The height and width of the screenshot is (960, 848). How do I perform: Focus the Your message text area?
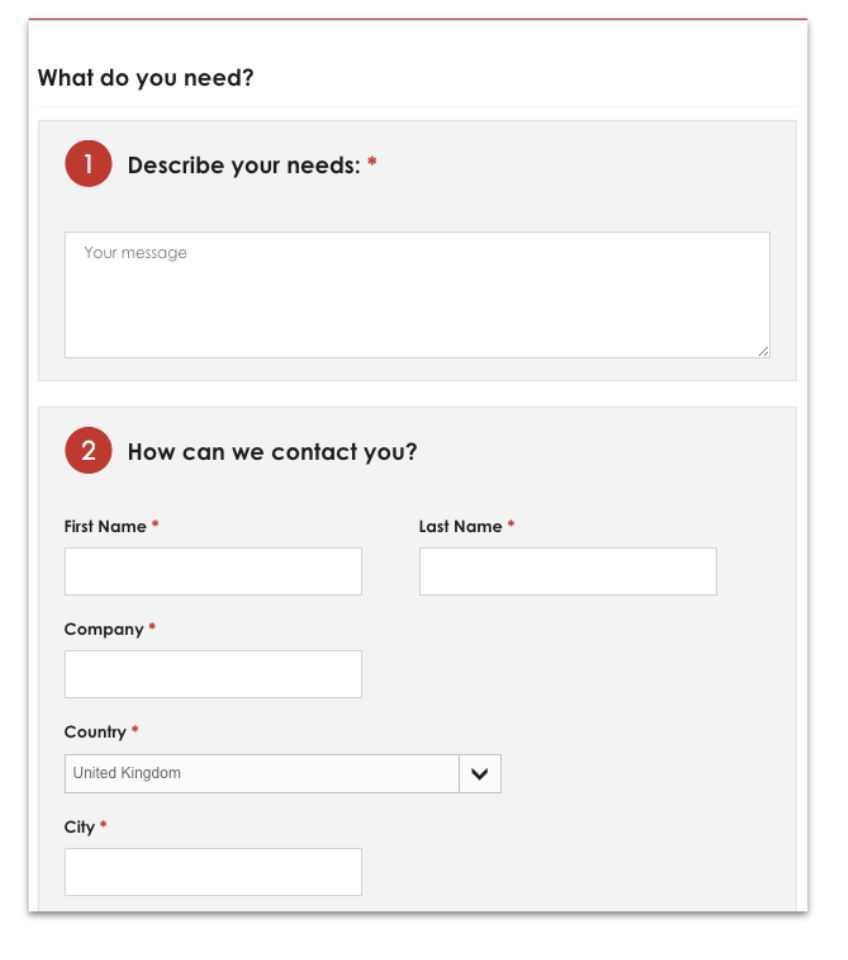coord(417,295)
